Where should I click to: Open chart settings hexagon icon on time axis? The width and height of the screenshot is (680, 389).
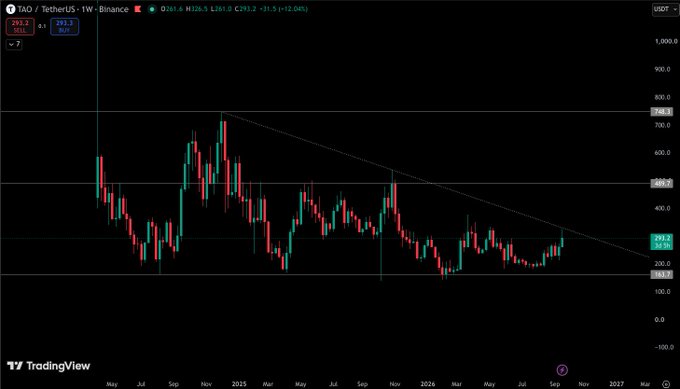click(666, 384)
